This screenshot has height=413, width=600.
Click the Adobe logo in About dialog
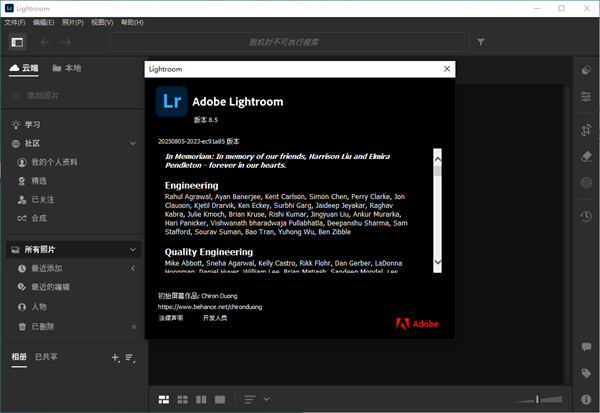pyautogui.click(x=417, y=324)
